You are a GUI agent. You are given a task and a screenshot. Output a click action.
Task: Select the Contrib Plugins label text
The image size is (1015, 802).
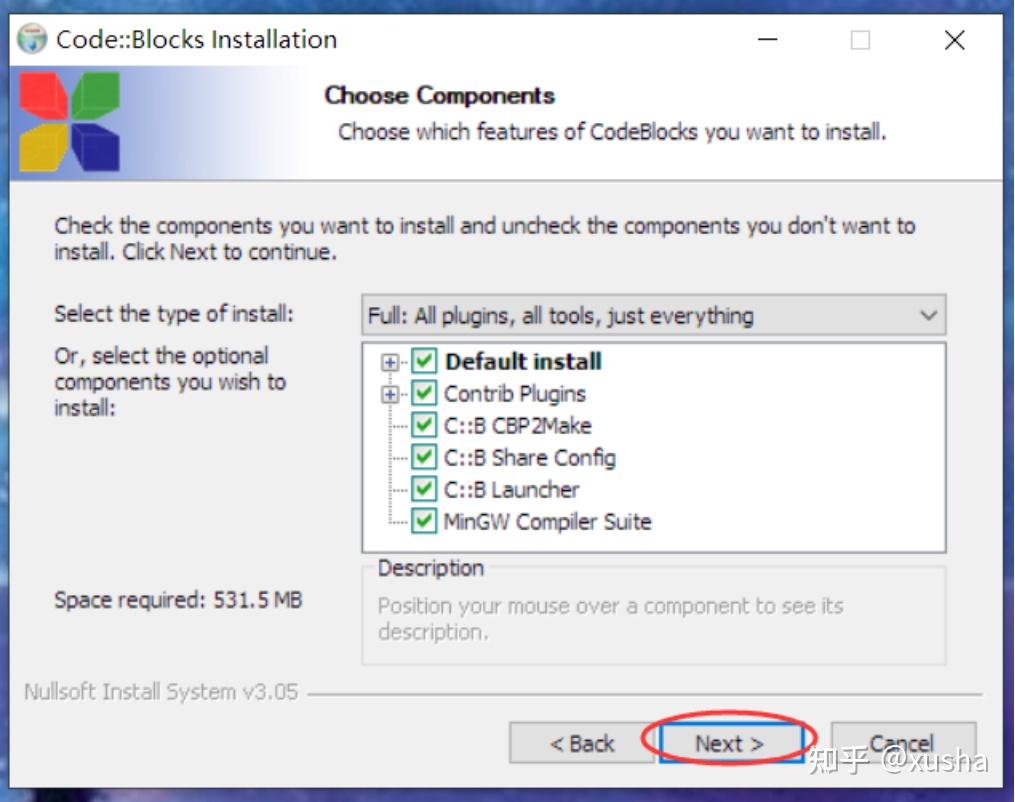[515, 393]
